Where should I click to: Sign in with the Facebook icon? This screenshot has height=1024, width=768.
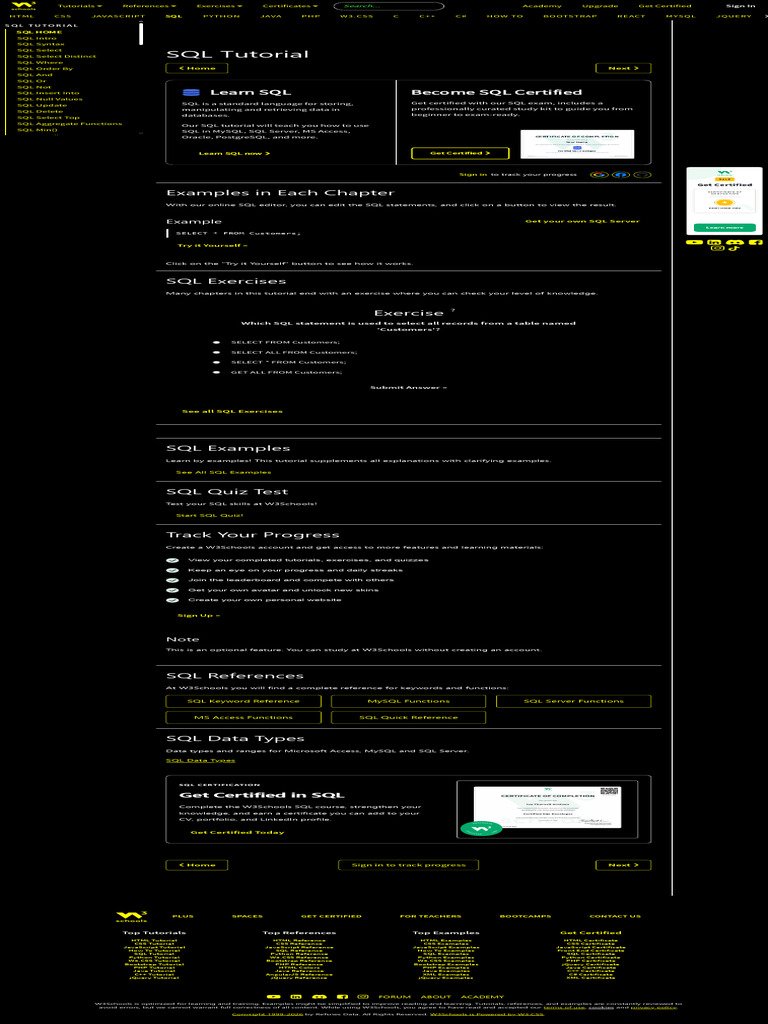[621, 175]
